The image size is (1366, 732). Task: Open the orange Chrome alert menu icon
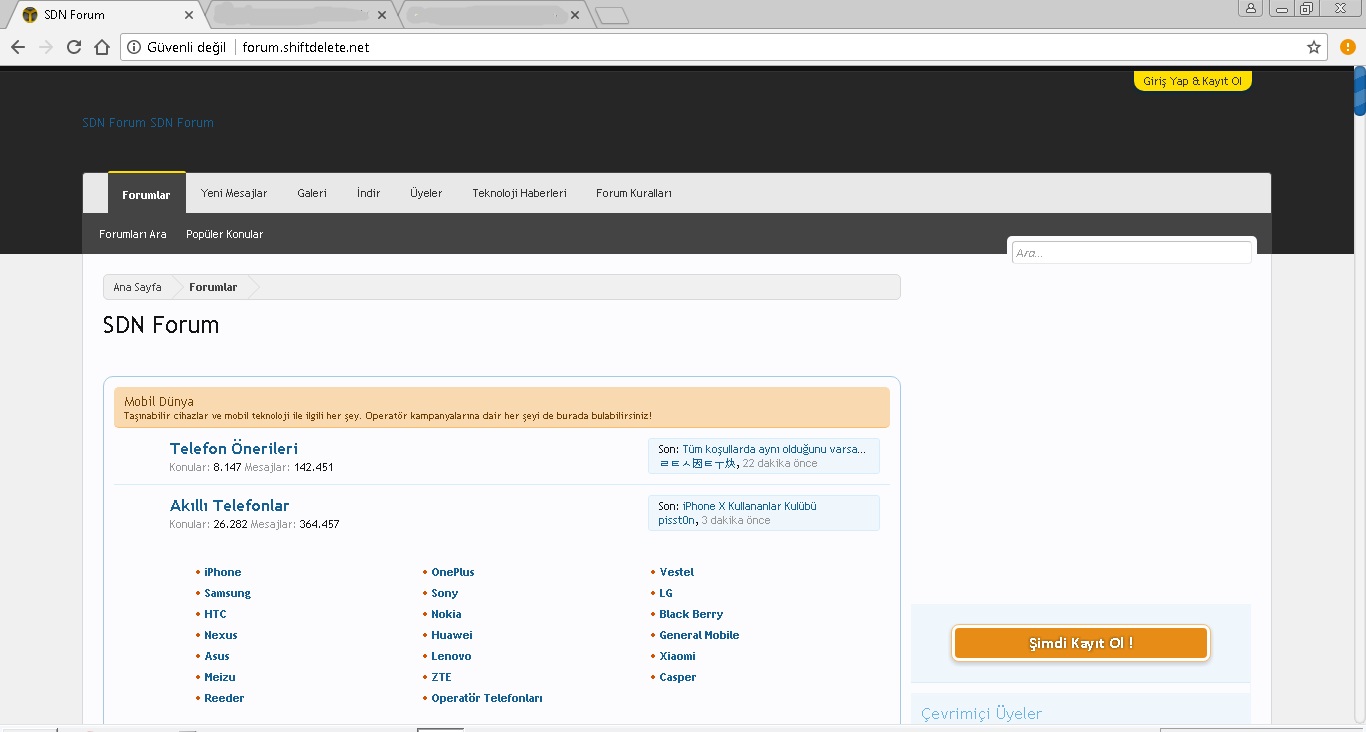1348,47
